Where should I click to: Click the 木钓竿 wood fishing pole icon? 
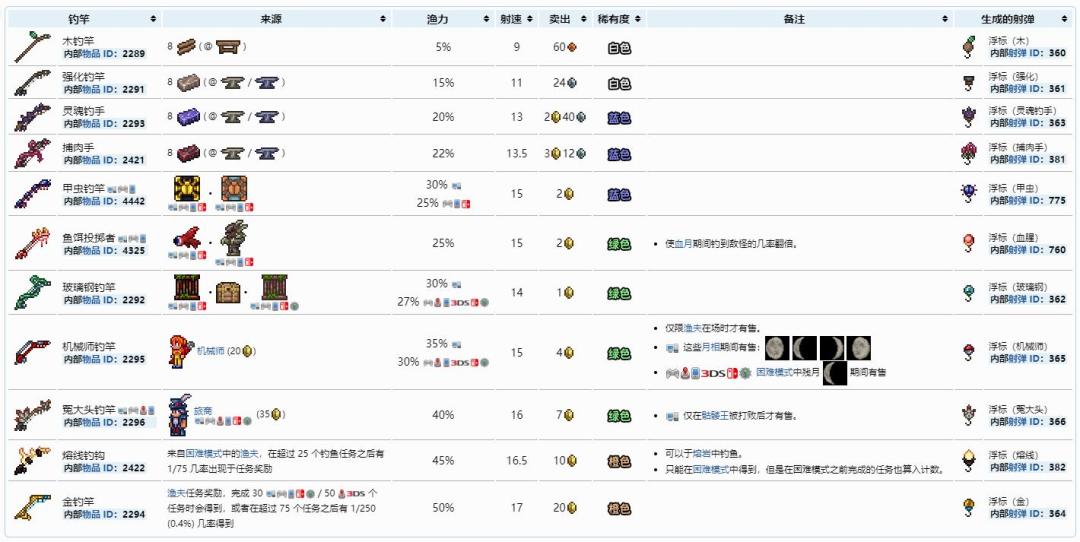click(x=32, y=47)
